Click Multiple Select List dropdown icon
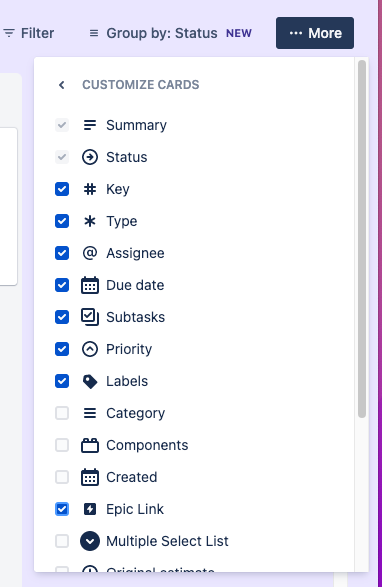The width and height of the screenshot is (382, 587). [x=90, y=541]
